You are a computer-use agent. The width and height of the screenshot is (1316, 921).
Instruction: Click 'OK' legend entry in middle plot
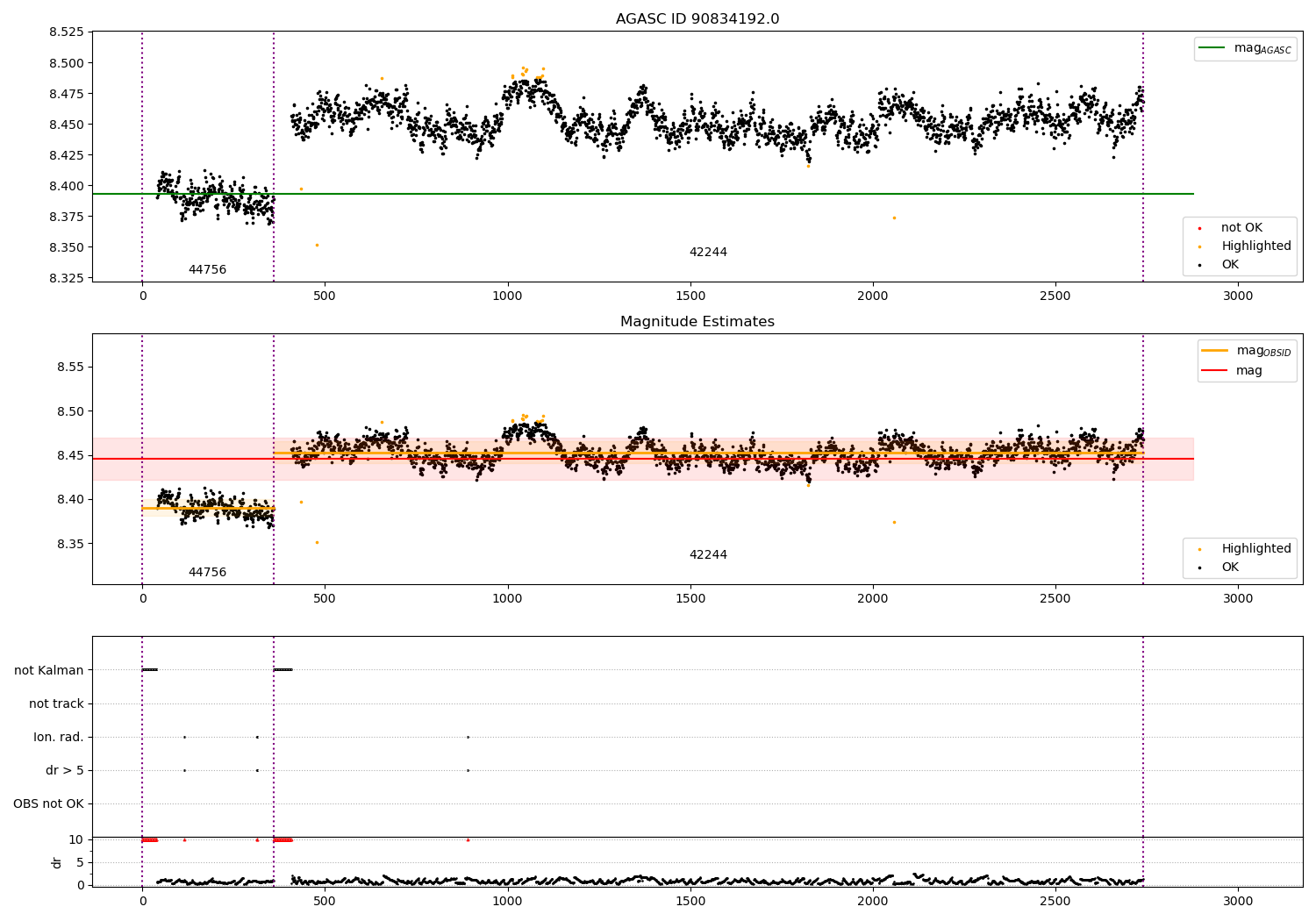[1230, 568]
